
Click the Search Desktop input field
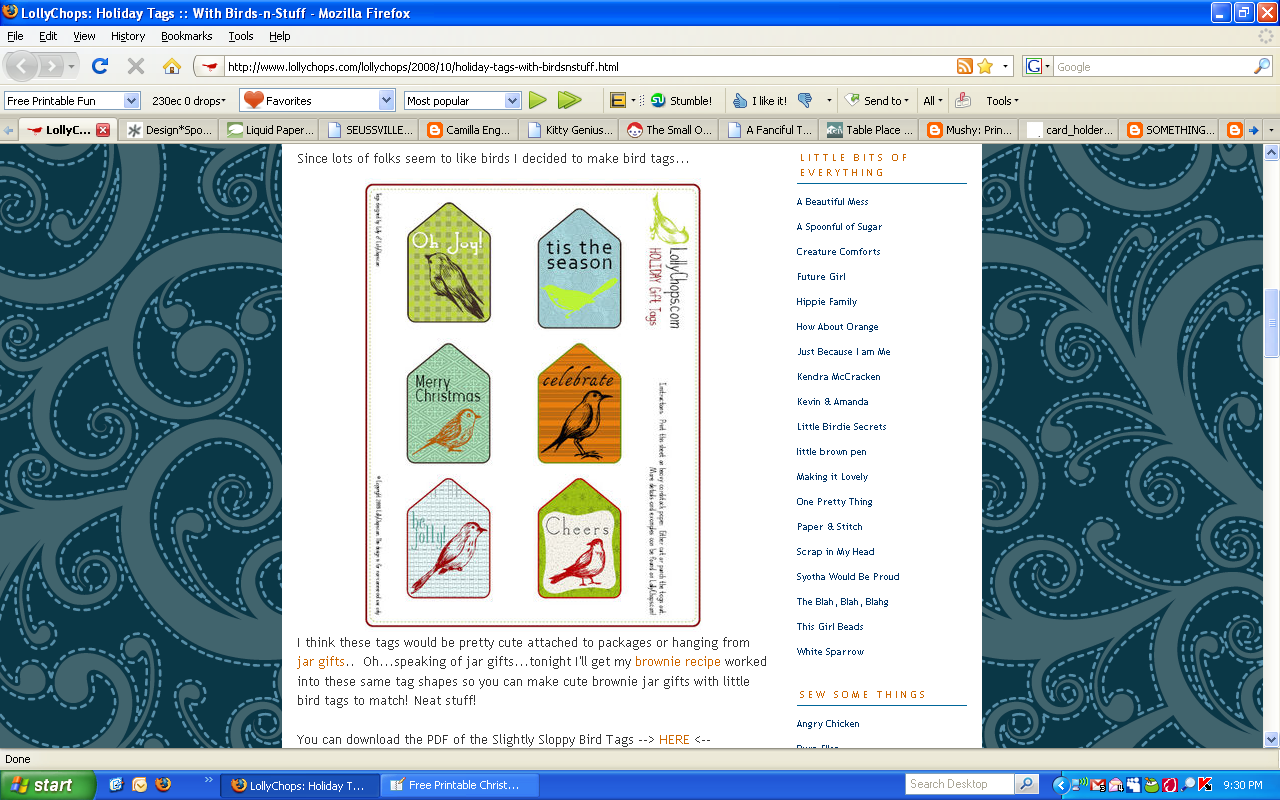click(960, 784)
